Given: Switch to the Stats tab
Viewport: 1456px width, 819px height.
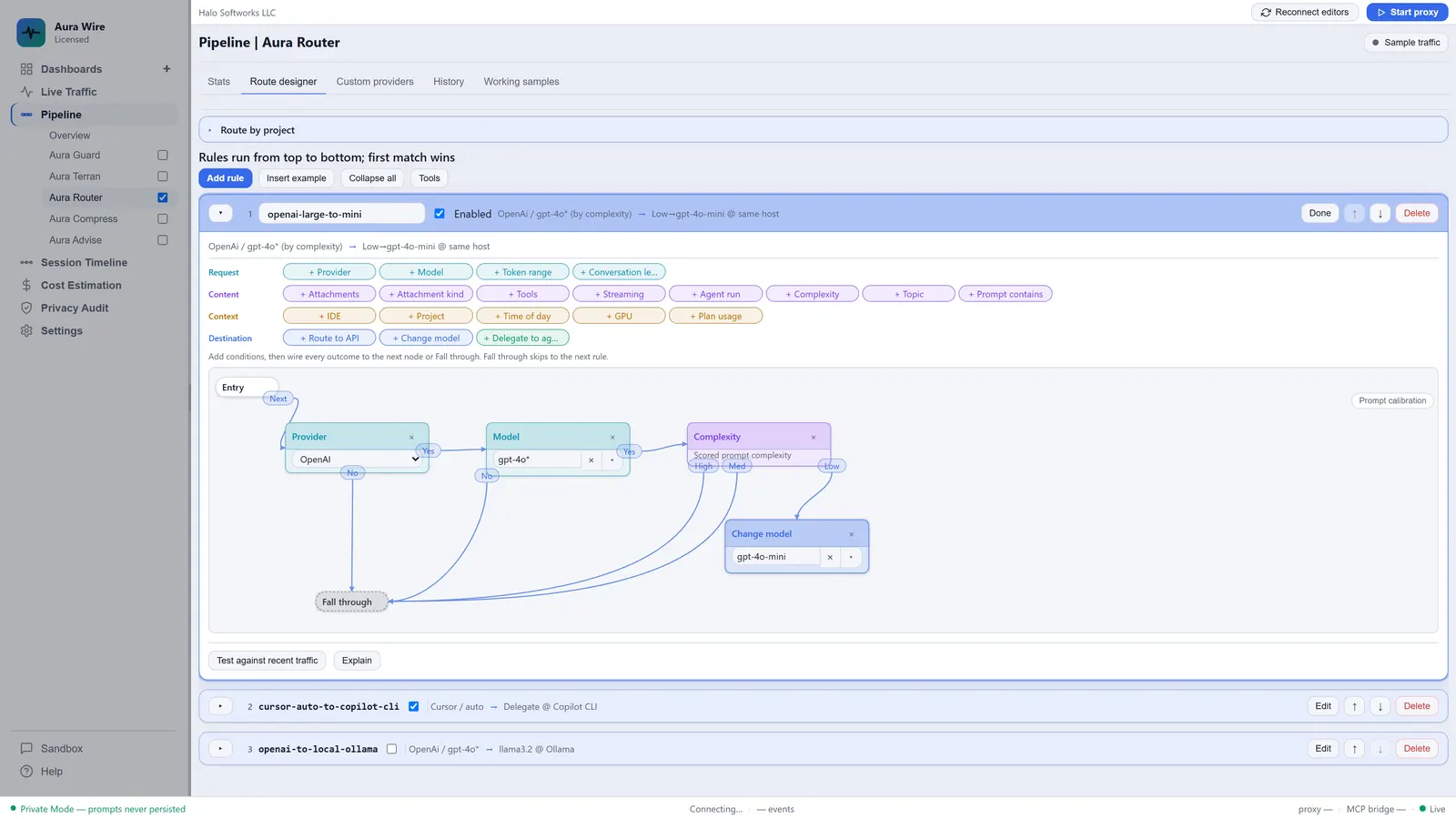Looking at the screenshot, I should 219,82.
